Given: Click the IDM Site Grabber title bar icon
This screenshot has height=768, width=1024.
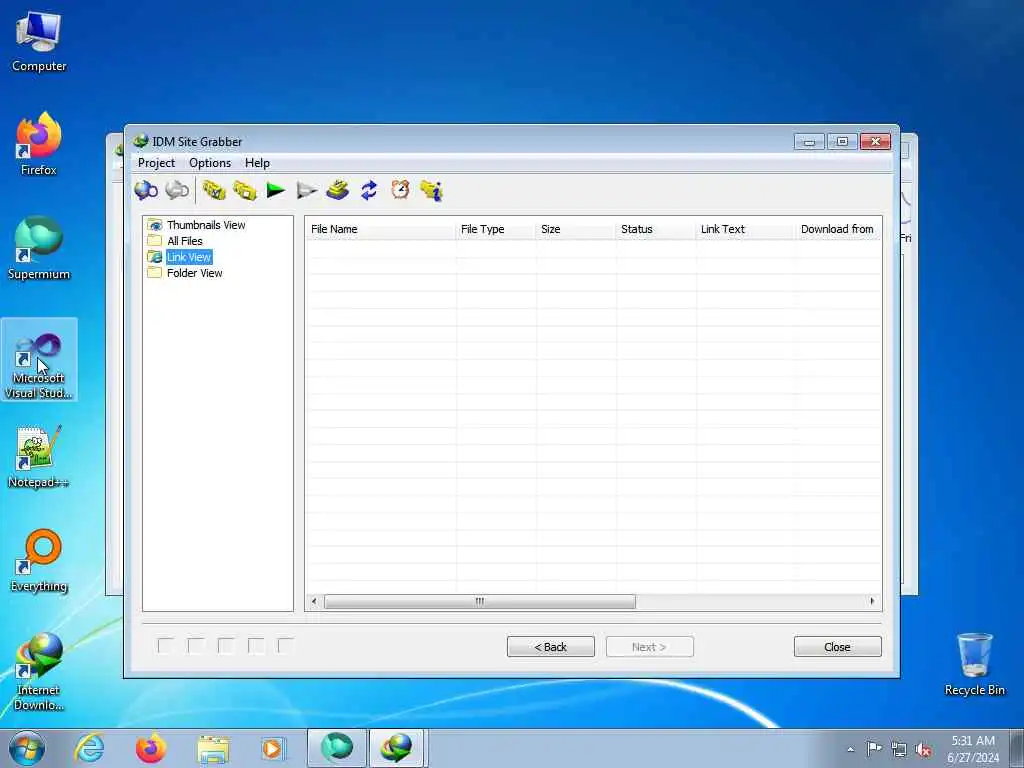Looking at the screenshot, I should point(140,141).
